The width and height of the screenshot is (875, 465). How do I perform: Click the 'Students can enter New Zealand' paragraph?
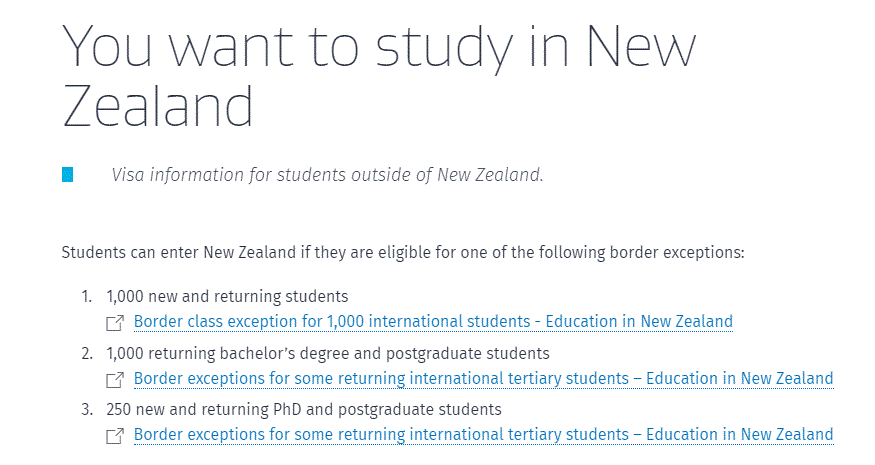coord(403,252)
